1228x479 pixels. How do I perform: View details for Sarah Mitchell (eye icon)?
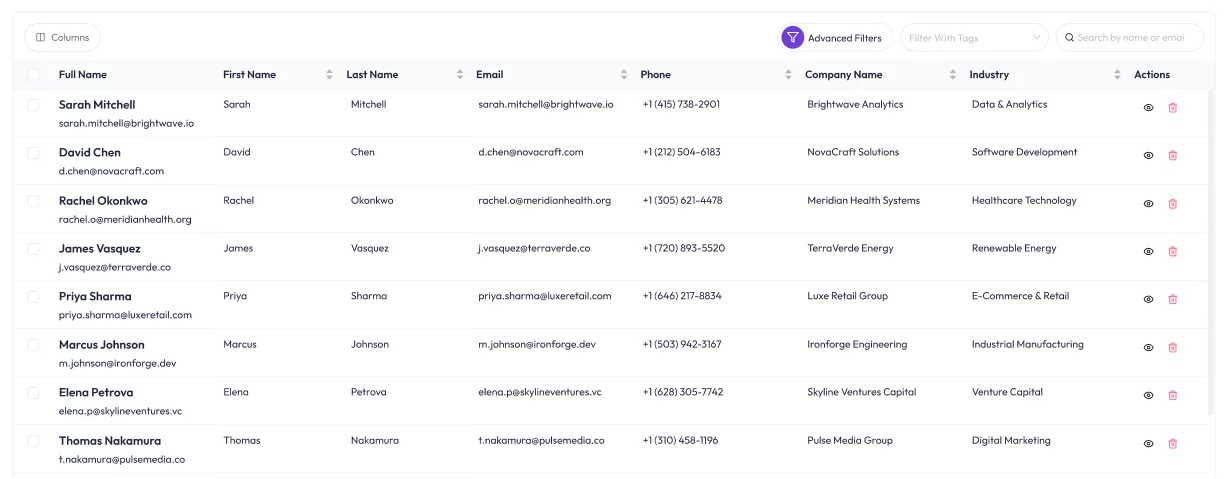coord(1148,107)
